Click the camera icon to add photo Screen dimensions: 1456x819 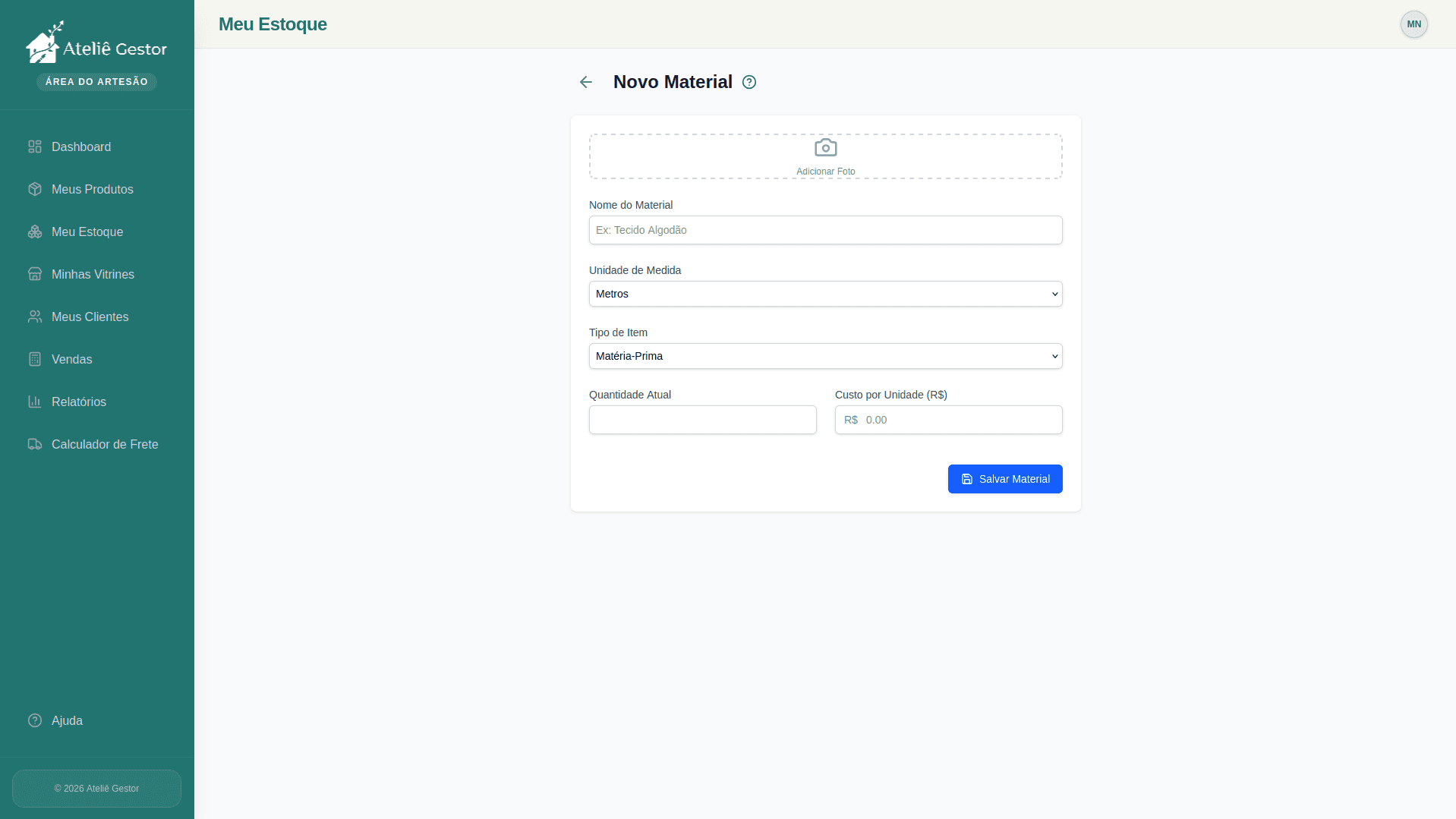point(825,147)
